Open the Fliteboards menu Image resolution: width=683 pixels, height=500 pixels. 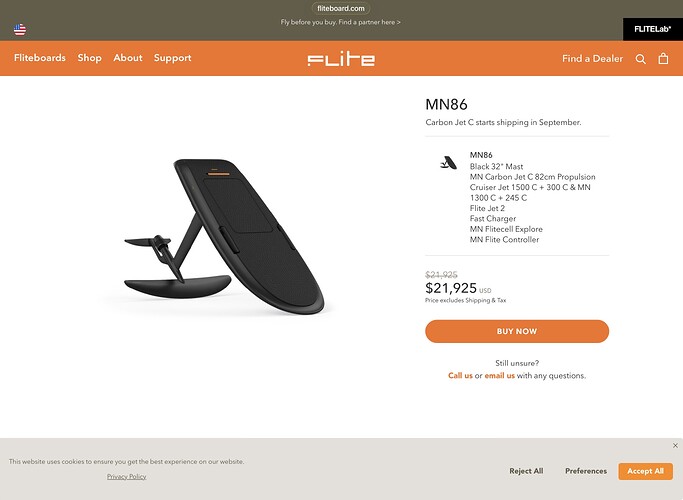[x=40, y=57]
